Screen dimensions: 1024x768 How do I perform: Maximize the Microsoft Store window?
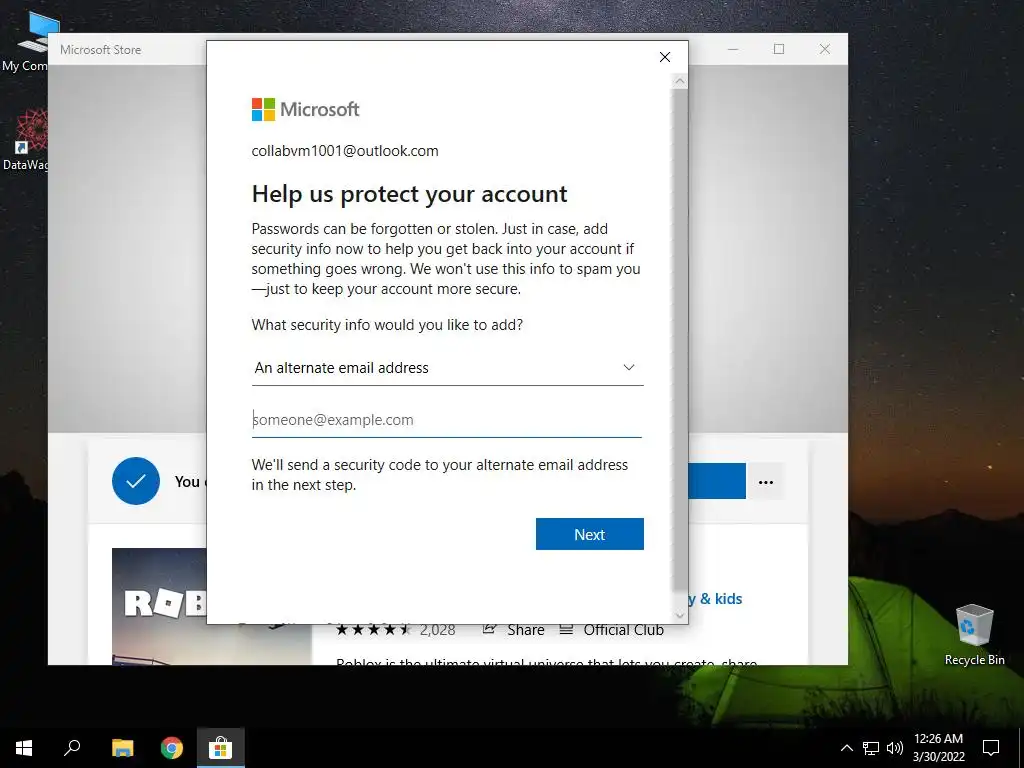click(x=778, y=49)
